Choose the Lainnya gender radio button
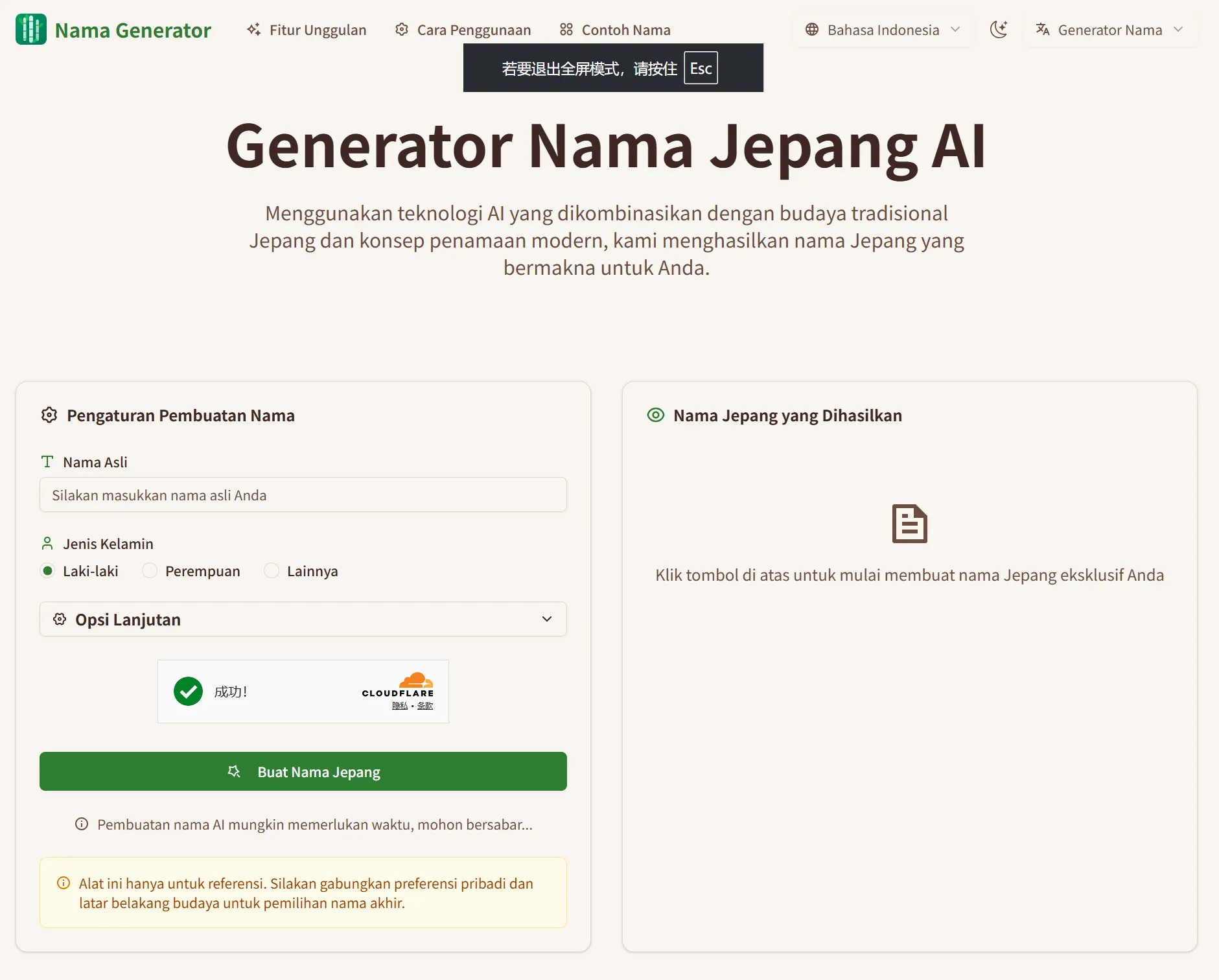Screen dimensions: 1219x980 [x=272, y=571]
